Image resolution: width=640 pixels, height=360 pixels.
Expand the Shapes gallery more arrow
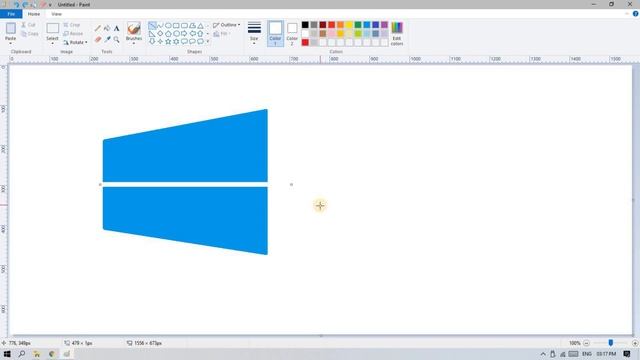pyautogui.click(x=208, y=42)
